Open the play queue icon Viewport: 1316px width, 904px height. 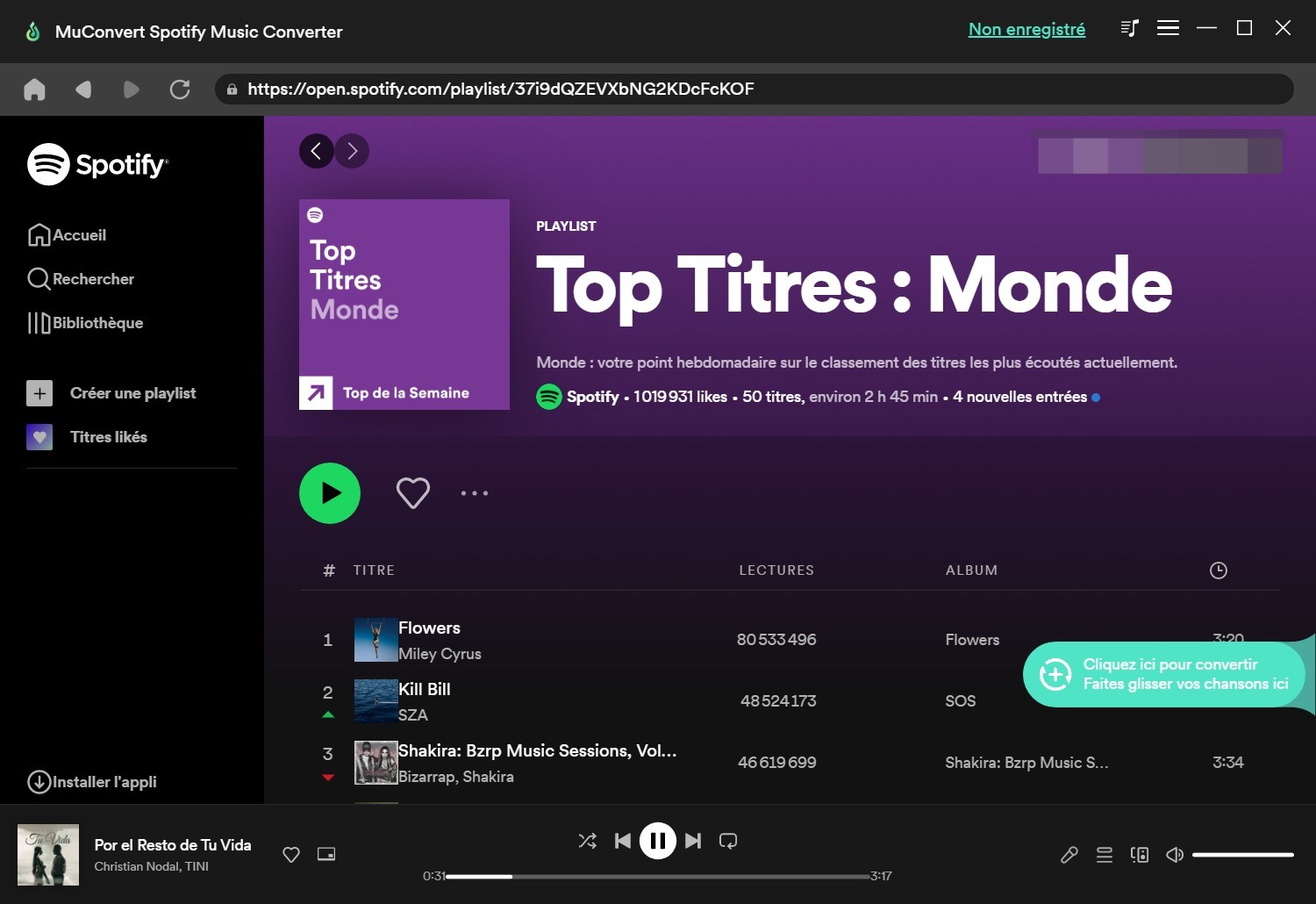pos(1105,855)
